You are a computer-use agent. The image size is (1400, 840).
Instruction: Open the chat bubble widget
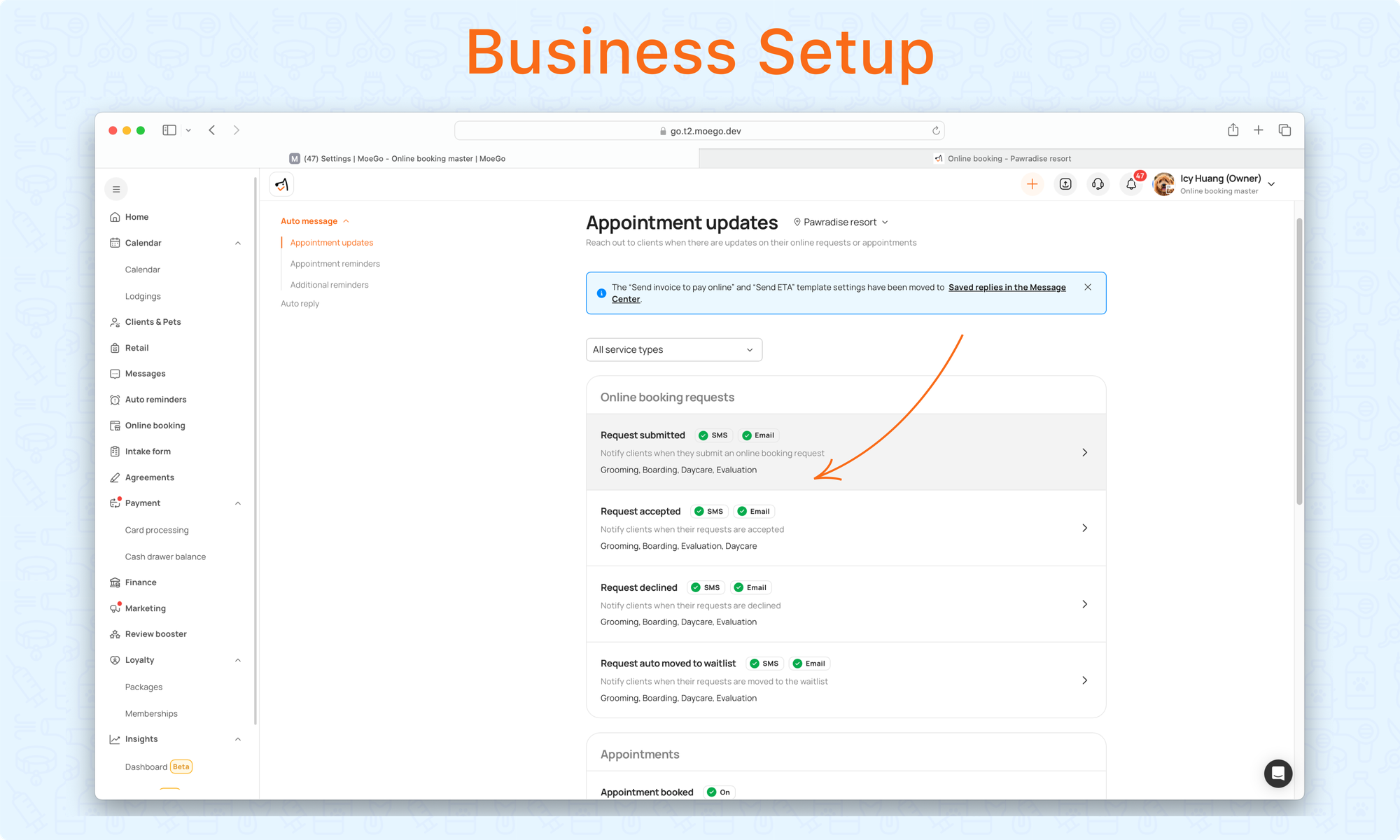point(1277,773)
